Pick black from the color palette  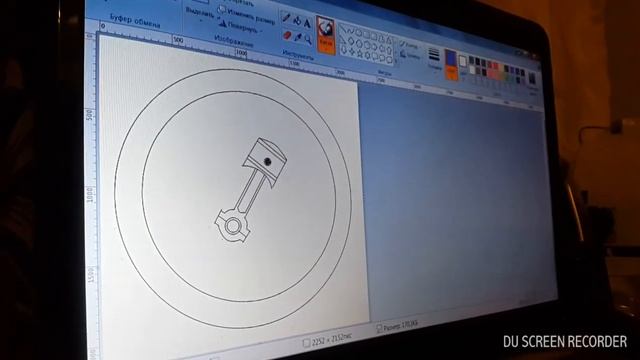(471, 60)
